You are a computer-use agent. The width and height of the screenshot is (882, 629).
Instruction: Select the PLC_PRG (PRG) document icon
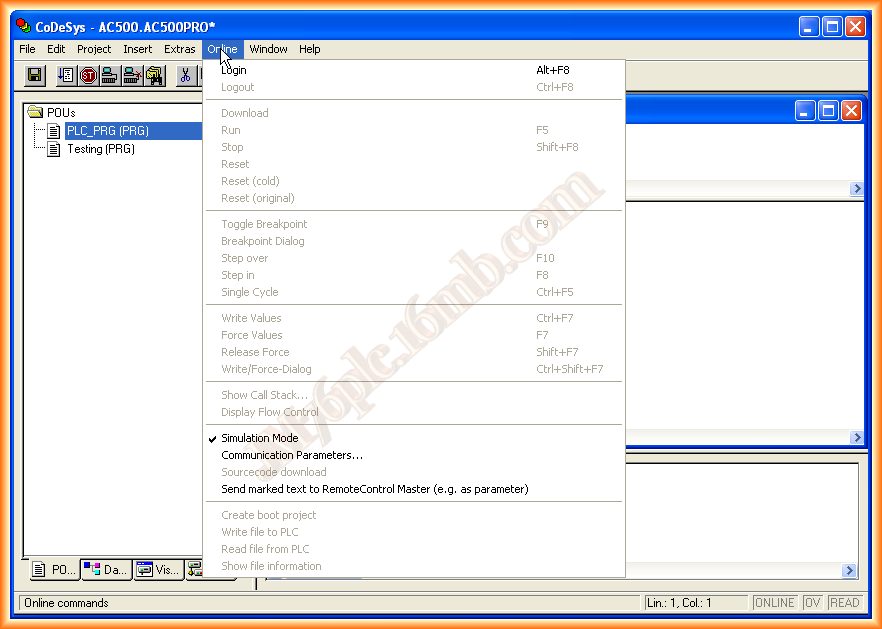tap(54, 131)
